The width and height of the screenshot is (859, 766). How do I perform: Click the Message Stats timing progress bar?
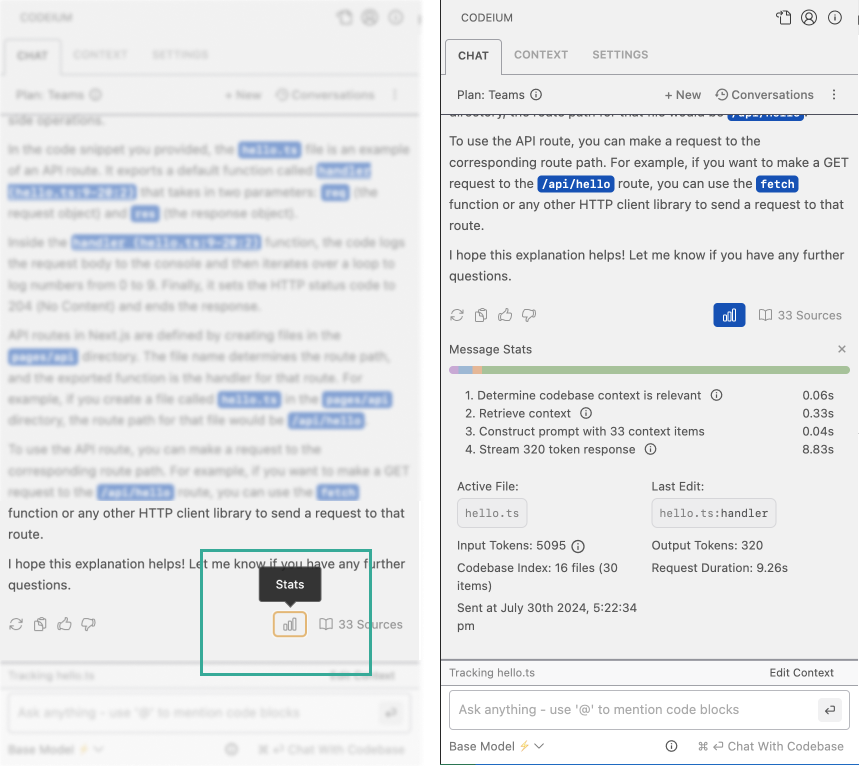pos(649,370)
